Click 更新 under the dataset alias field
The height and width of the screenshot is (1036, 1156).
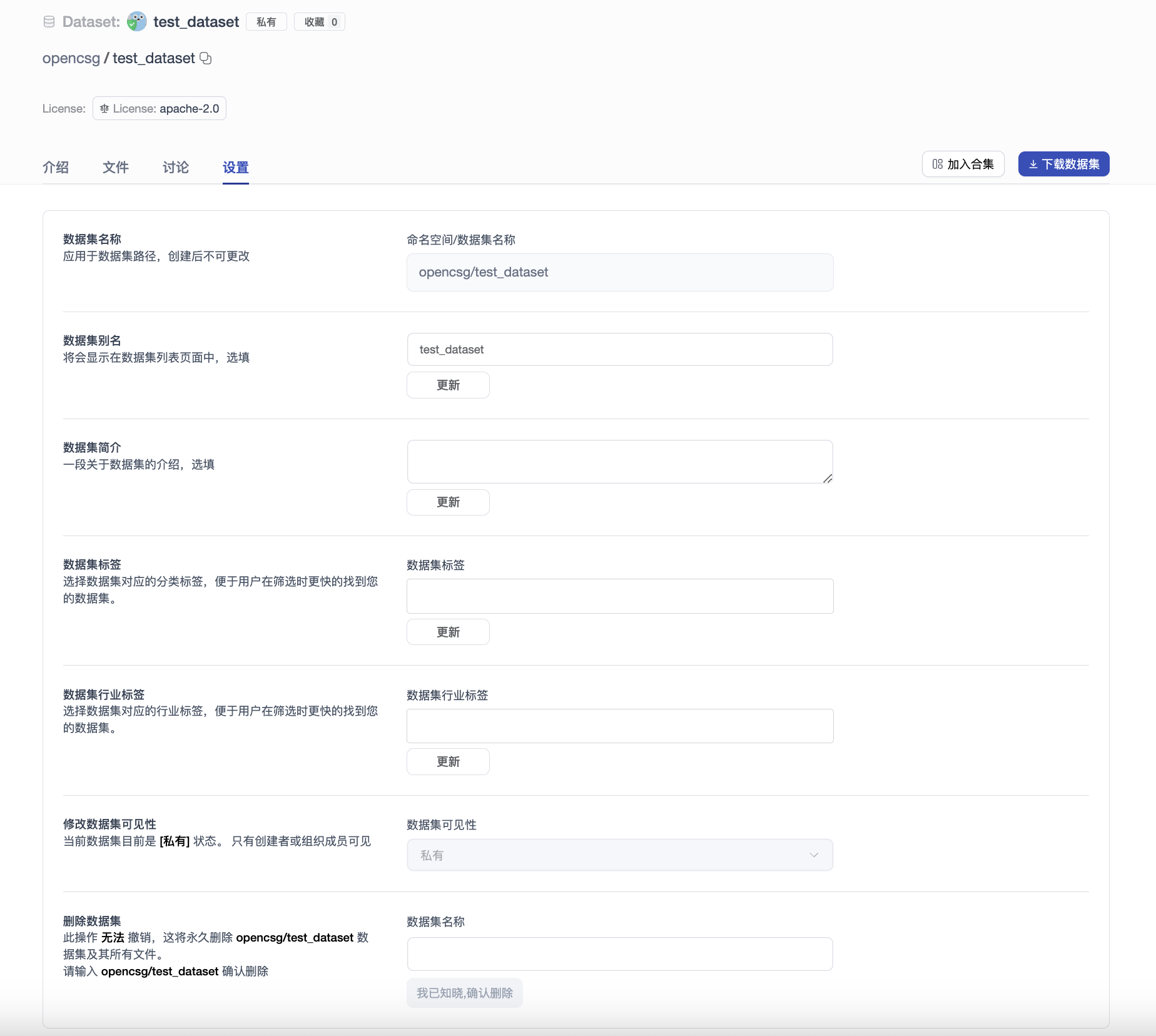point(447,385)
